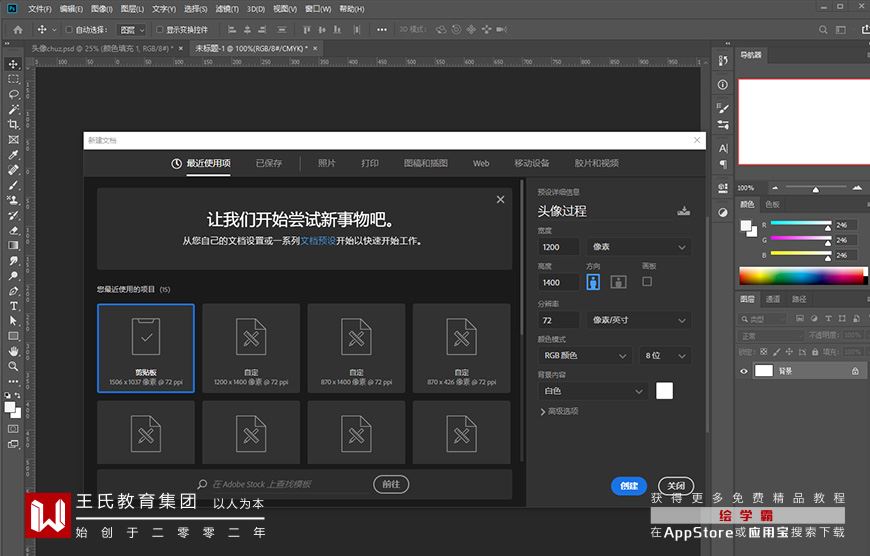This screenshot has width=870, height=556.
Task: Enable the 显示变换控件 checkbox
Action: coord(160,29)
